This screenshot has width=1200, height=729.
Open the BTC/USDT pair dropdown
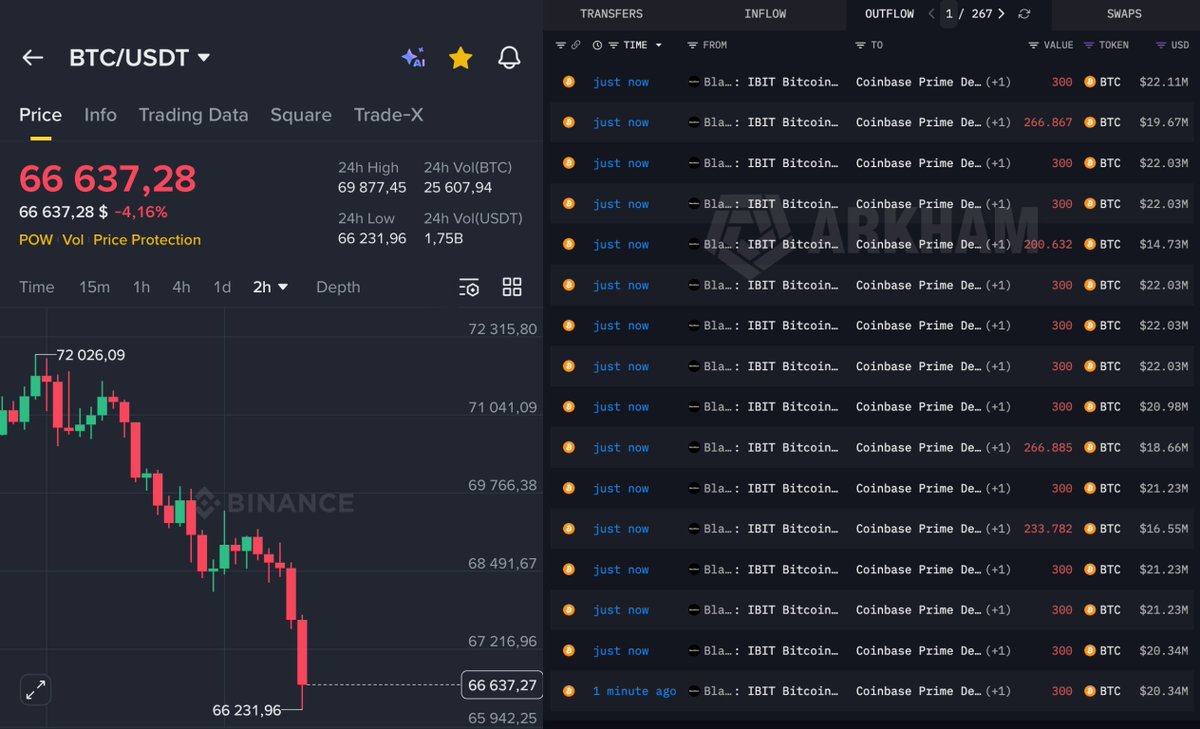coord(140,58)
